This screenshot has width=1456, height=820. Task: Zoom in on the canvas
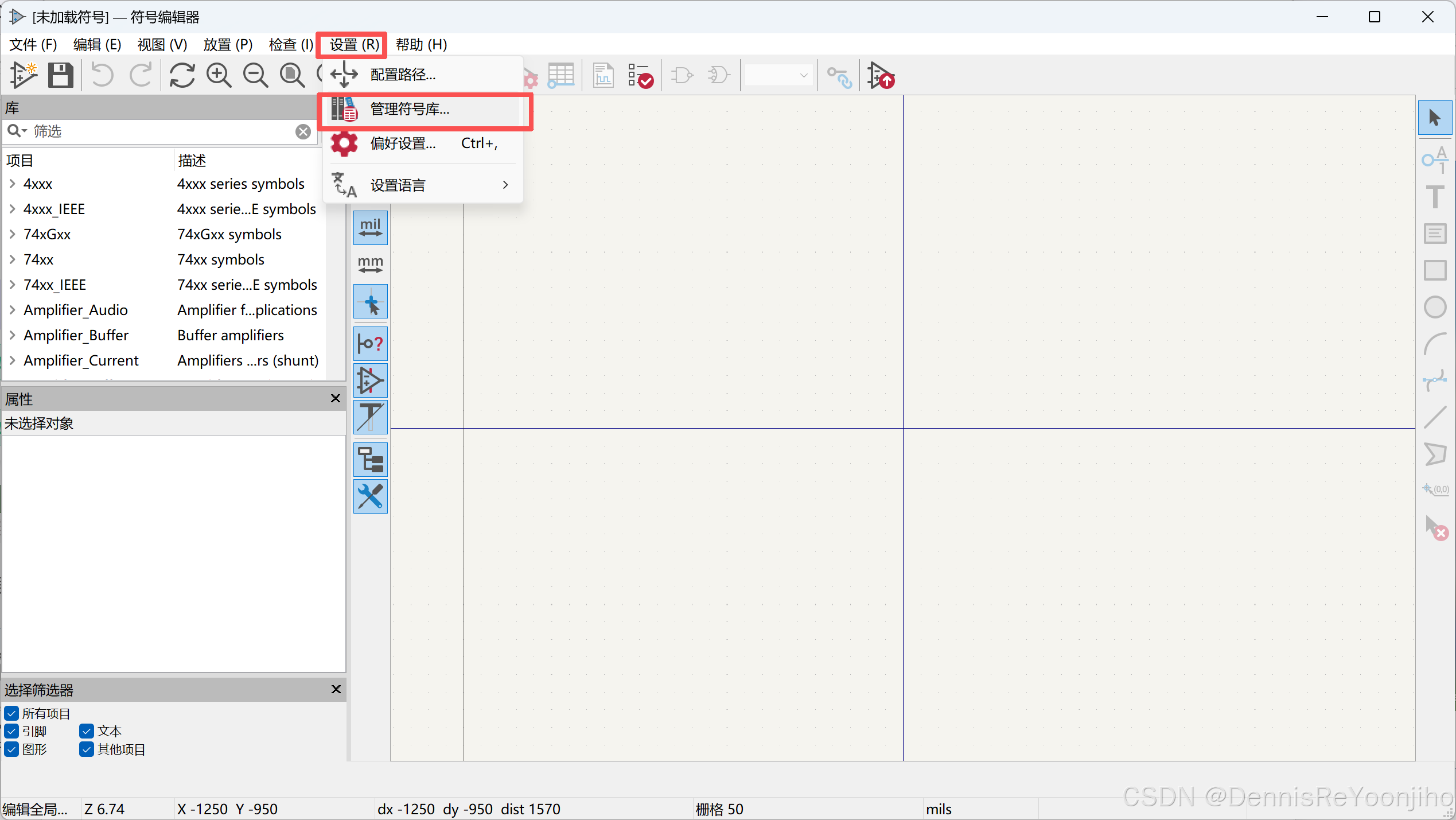[x=219, y=75]
